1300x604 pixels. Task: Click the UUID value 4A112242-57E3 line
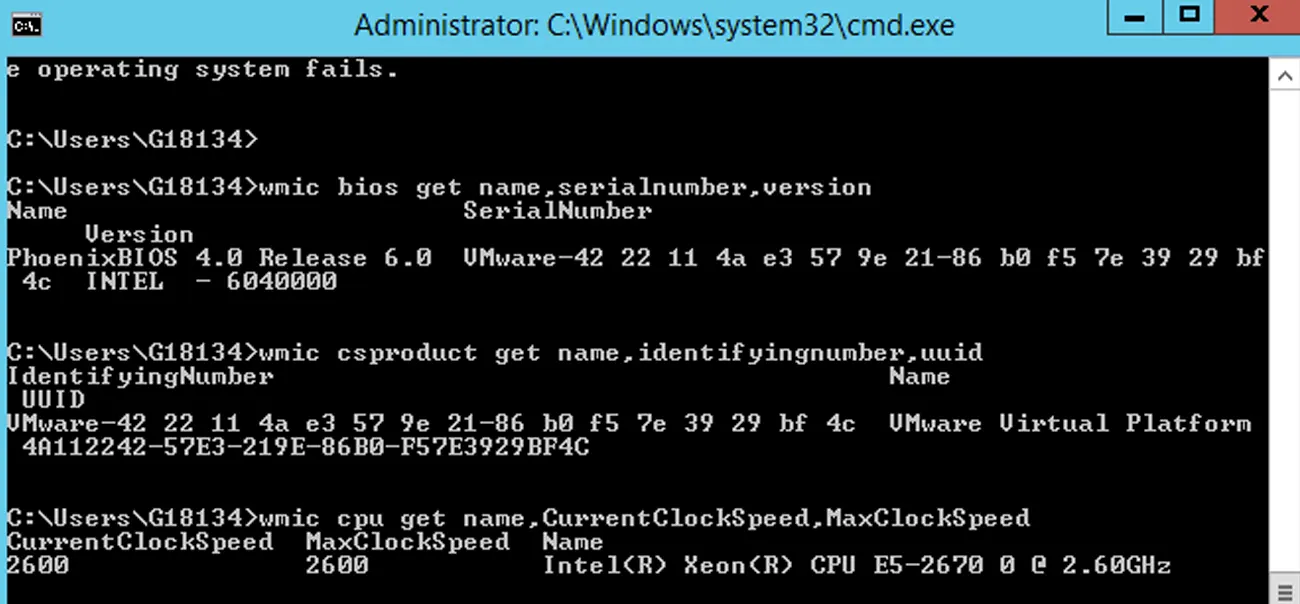pos(305,448)
